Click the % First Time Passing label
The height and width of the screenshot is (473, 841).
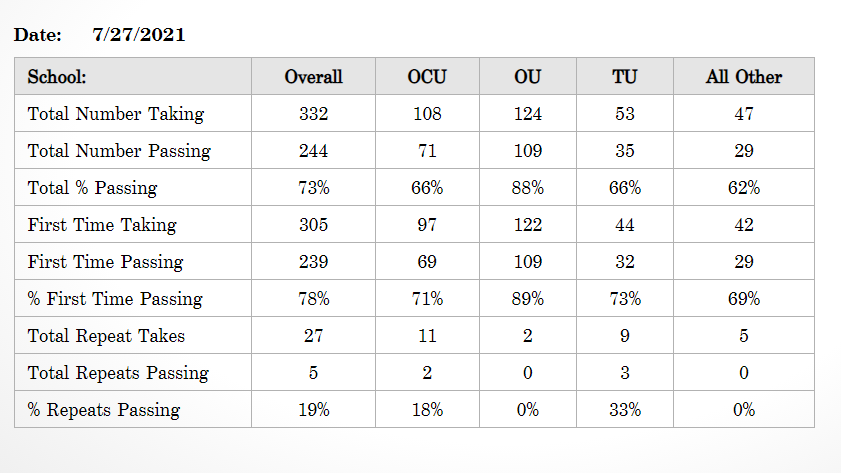[x=115, y=299]
